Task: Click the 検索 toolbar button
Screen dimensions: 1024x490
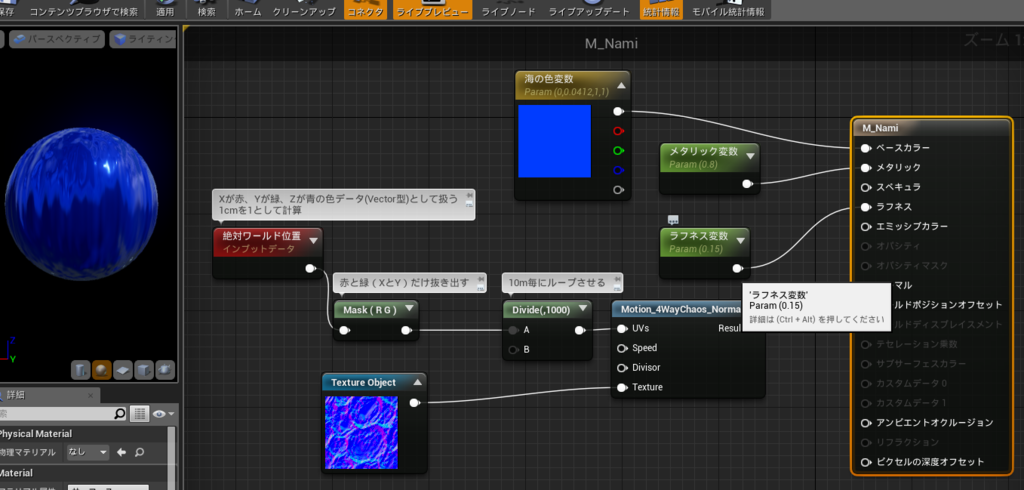Action: tap(206, 9)
